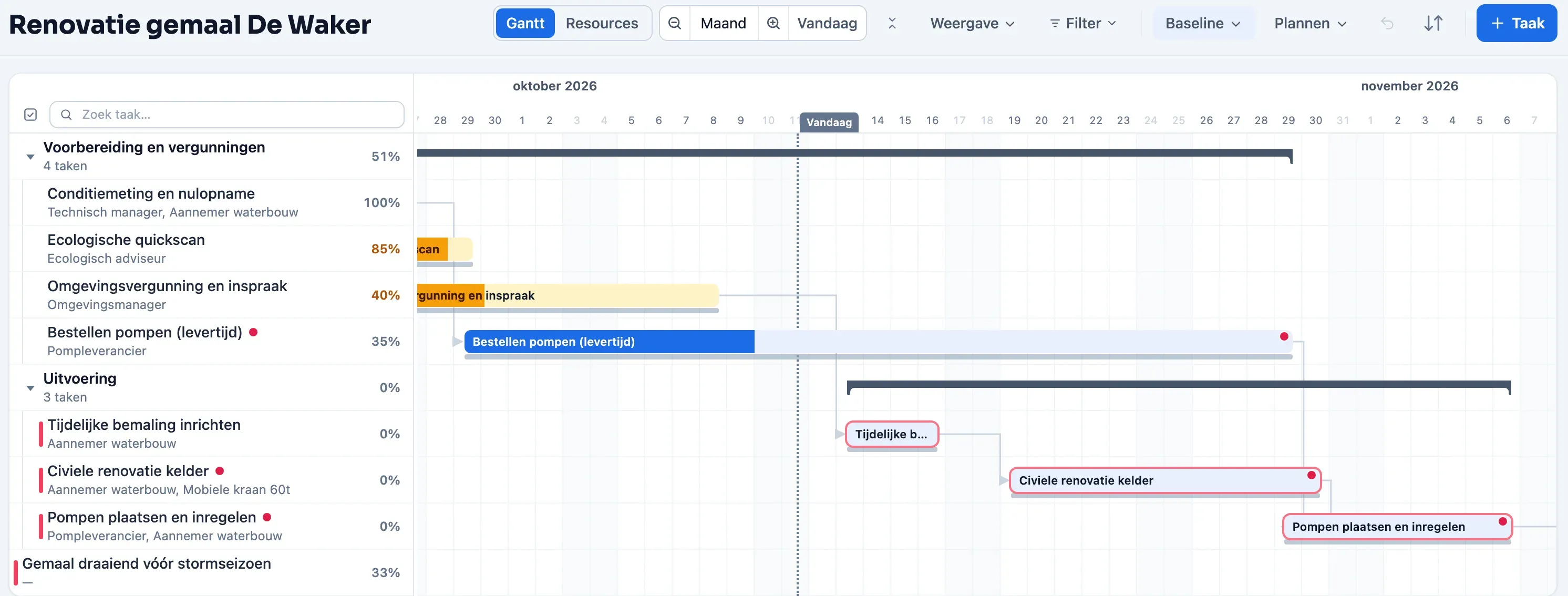Click red dot beside Civiele renovatie kelder name
The width and height of the screenshot is (1568, 596).
click(220, 470)
